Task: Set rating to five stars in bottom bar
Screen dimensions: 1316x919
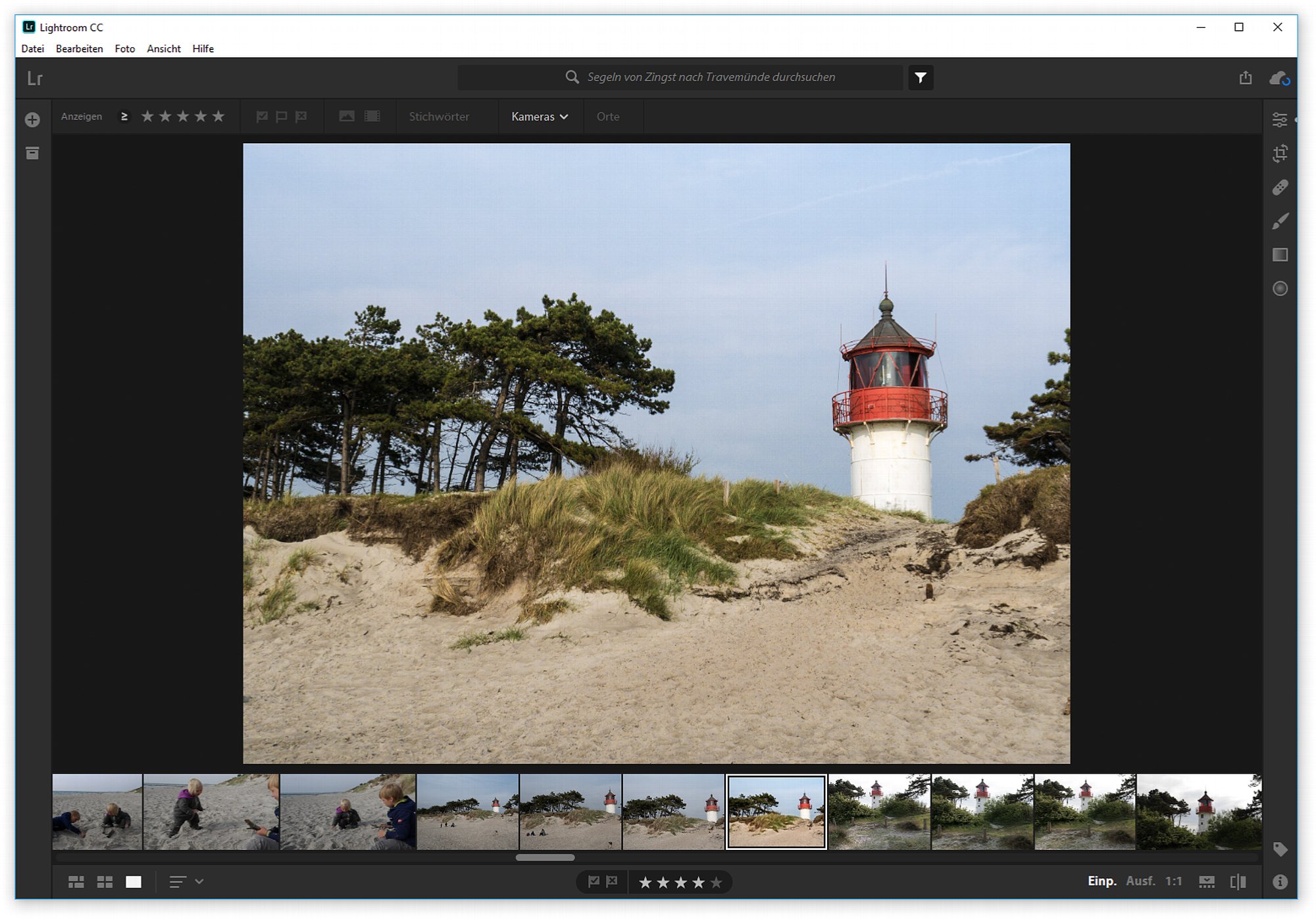Action: 716,882
